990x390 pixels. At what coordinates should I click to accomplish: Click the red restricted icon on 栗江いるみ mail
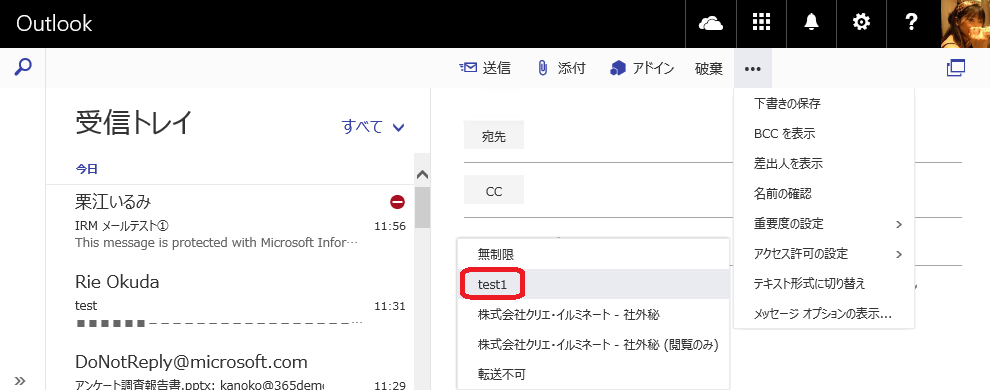(398, 202)
